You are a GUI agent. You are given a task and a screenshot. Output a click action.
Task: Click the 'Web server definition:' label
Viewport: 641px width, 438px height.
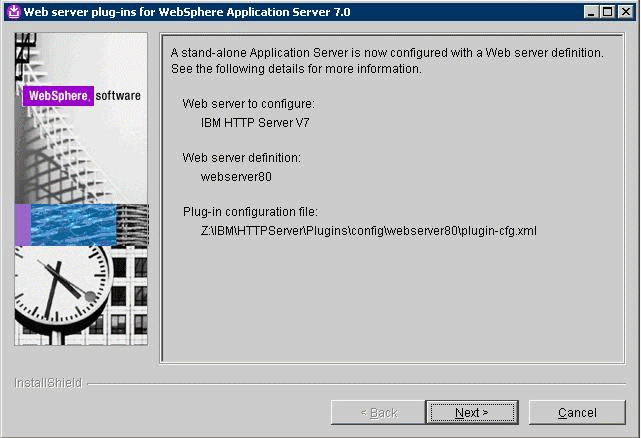point(241,158)
